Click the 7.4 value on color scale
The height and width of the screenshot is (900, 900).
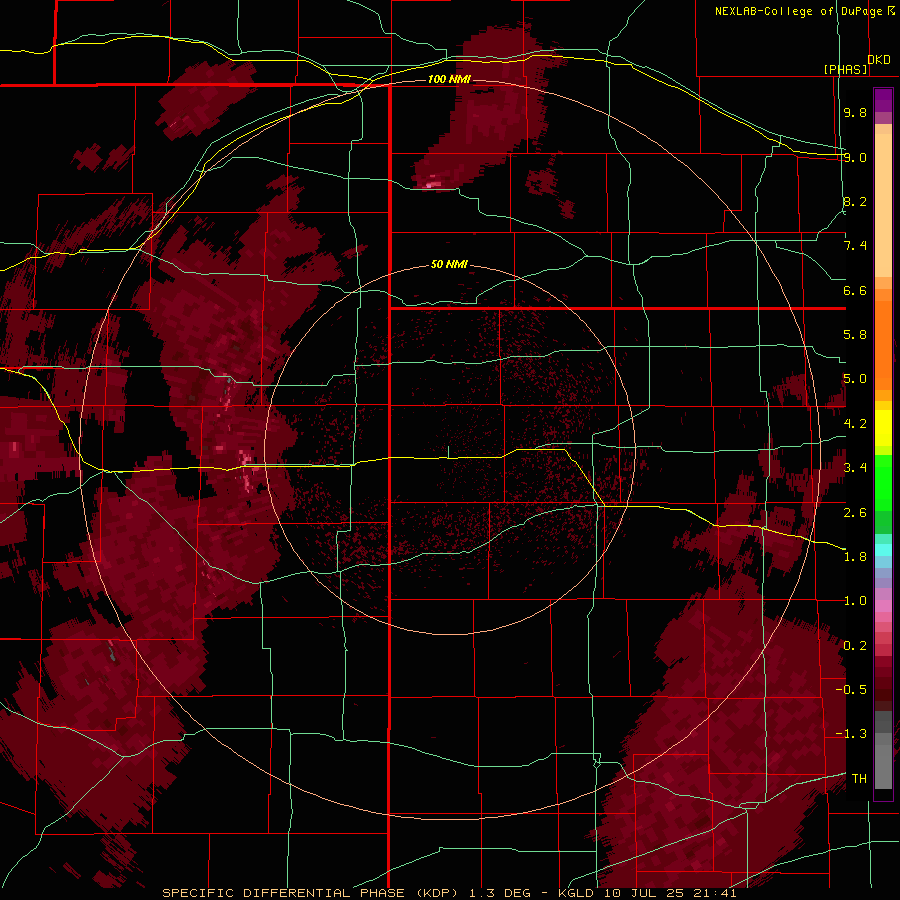855,246
